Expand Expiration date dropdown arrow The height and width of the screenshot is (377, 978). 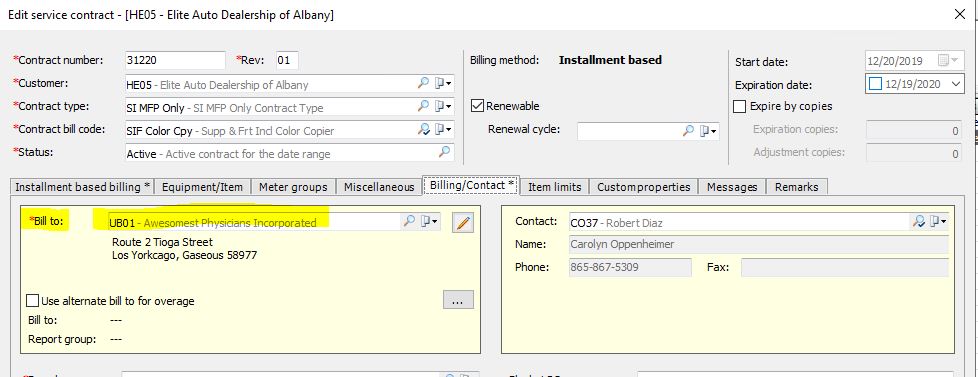[956, 84]
